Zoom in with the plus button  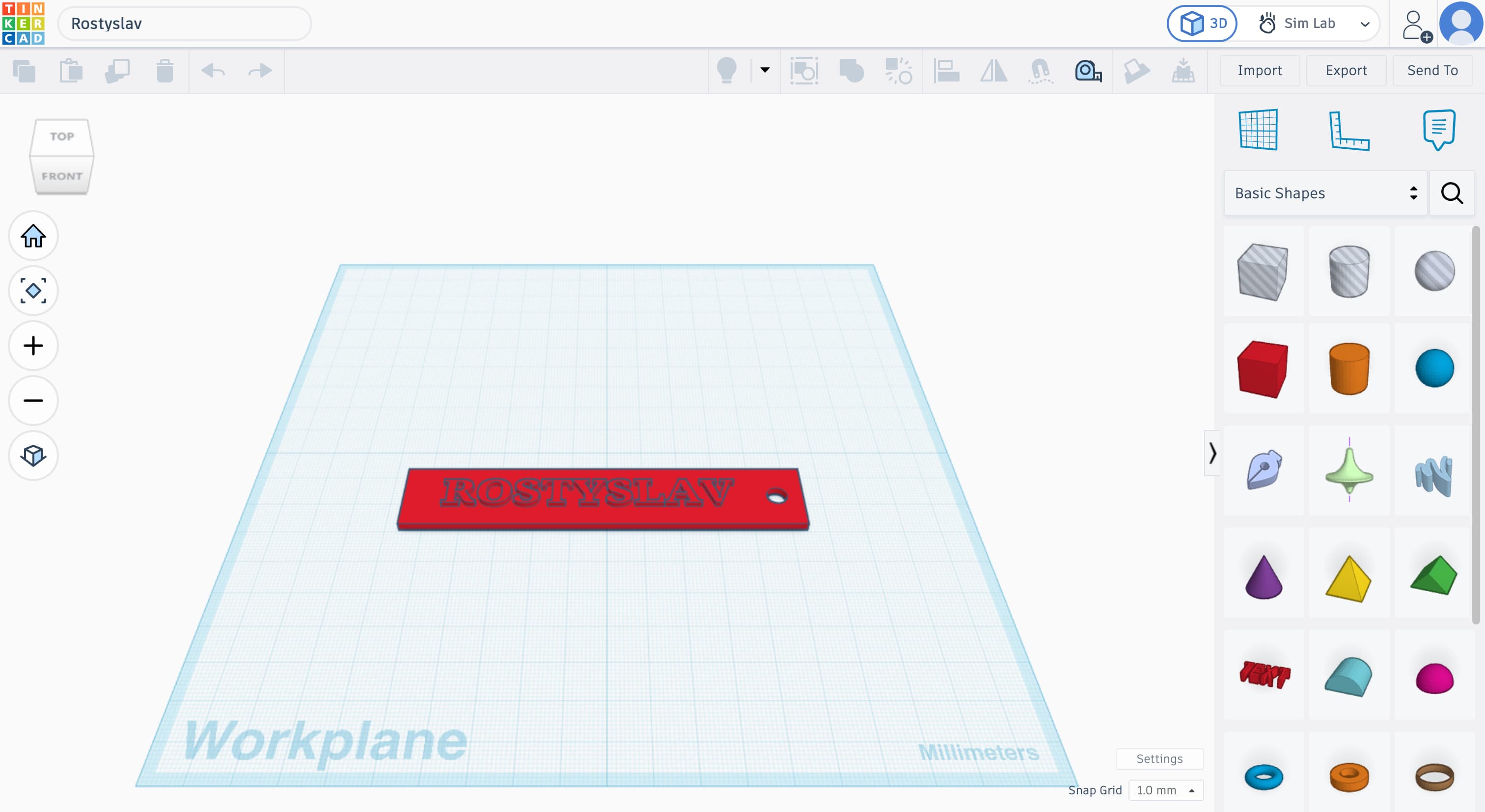coord(33,346)
